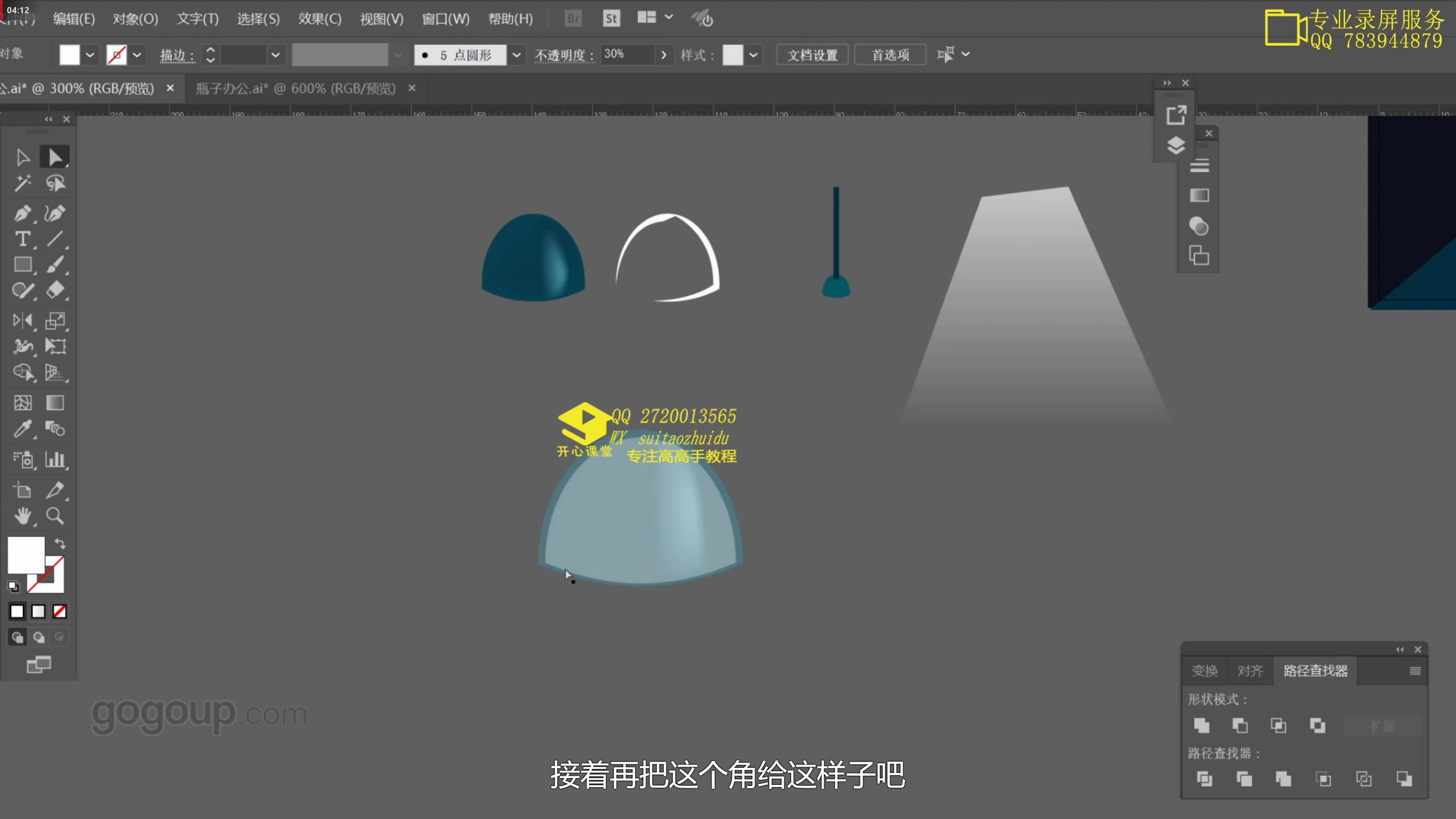This screenshot has height=819, width=1456.
Task: Choose the Rectangle tool
Action: (x=23, y=264)
